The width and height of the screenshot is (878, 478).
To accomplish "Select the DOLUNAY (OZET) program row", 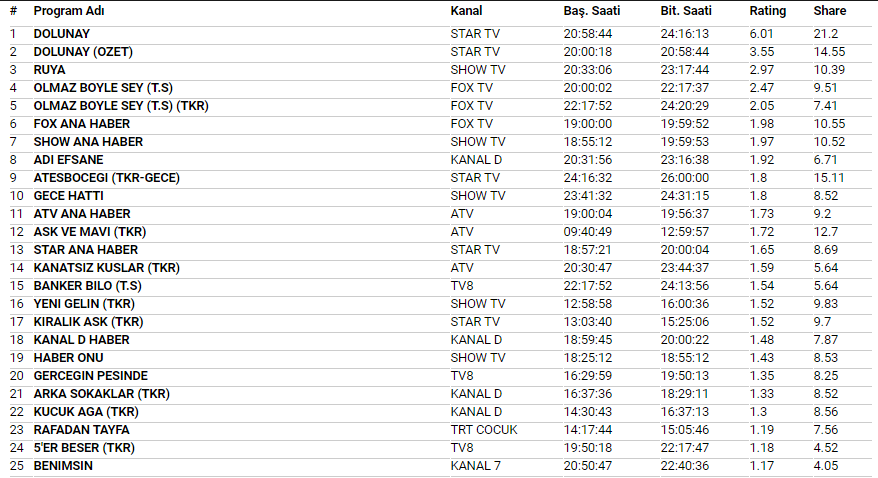I will (83, 52).
